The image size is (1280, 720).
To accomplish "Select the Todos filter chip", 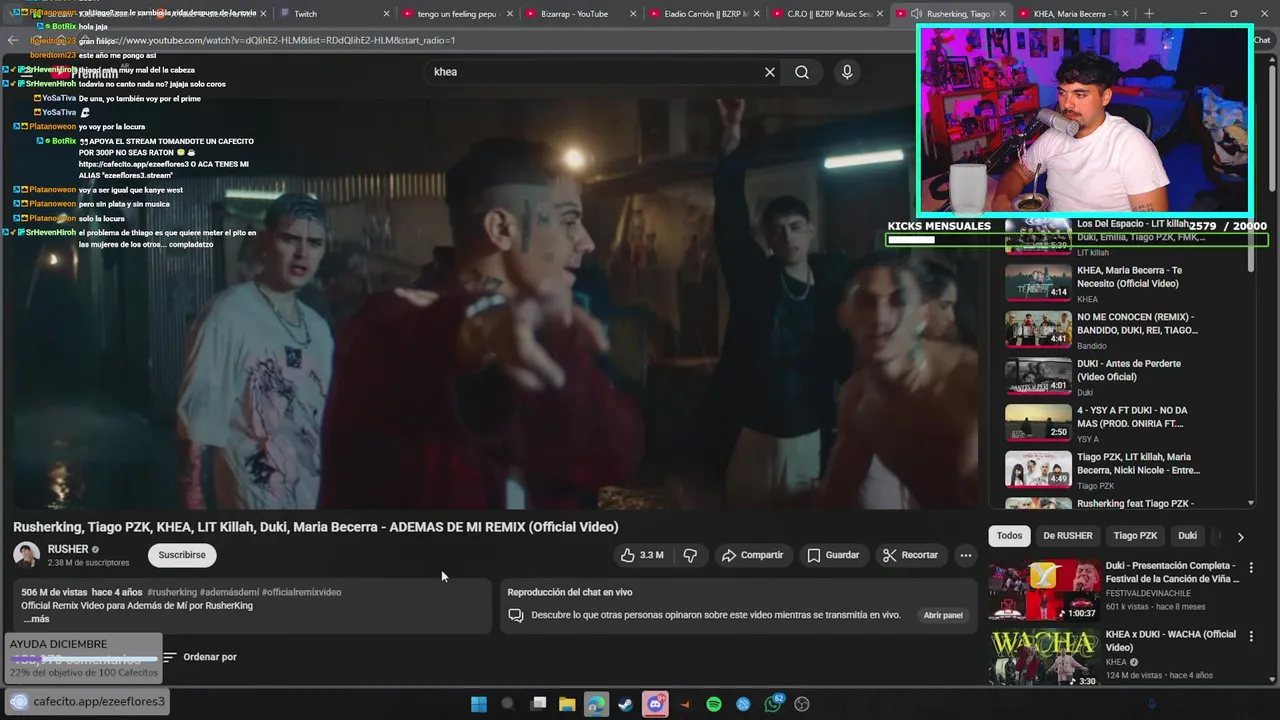I will pyautogui.click(x=1009, y=536).
